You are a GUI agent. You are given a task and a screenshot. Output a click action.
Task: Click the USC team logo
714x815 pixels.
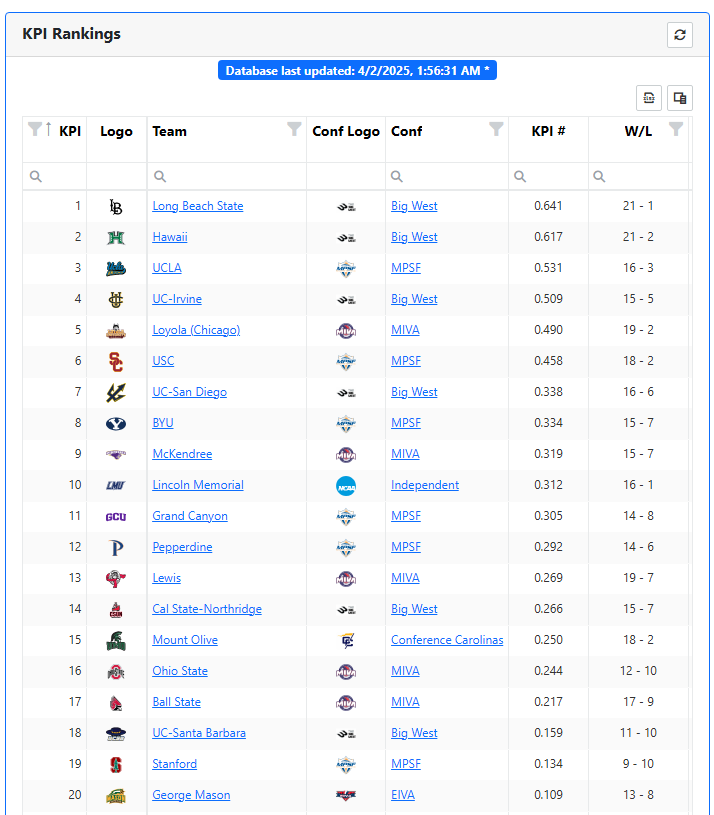116,362
